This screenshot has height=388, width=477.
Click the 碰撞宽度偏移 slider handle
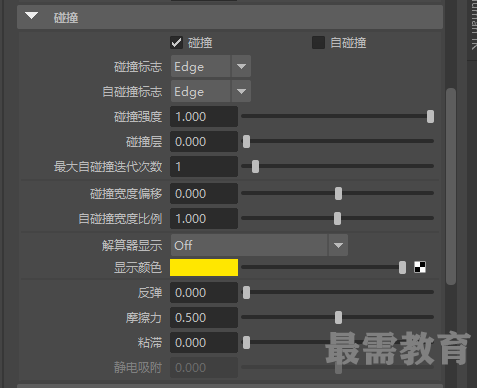click(x=338, y=193)
